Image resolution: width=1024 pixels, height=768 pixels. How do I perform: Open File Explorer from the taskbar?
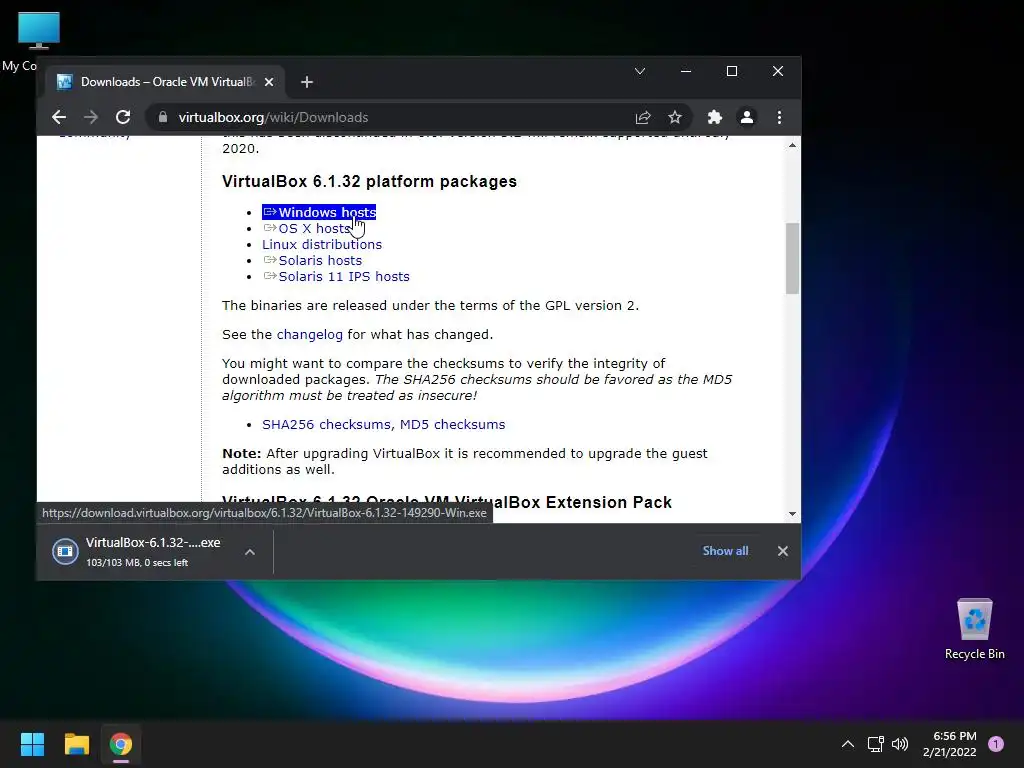tap(76, 744)
